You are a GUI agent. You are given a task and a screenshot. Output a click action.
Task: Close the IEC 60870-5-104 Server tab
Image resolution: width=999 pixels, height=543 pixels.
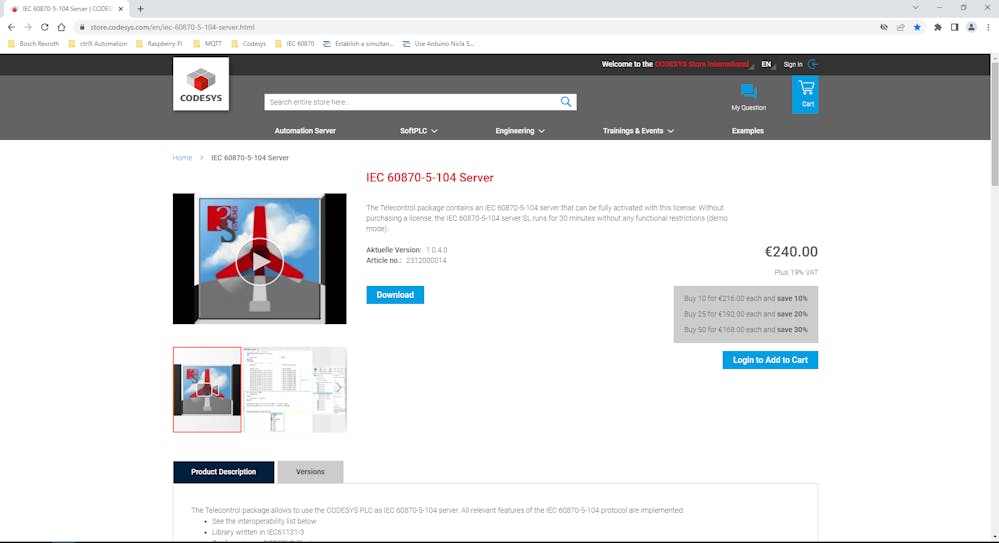click(x=120, y=9)
